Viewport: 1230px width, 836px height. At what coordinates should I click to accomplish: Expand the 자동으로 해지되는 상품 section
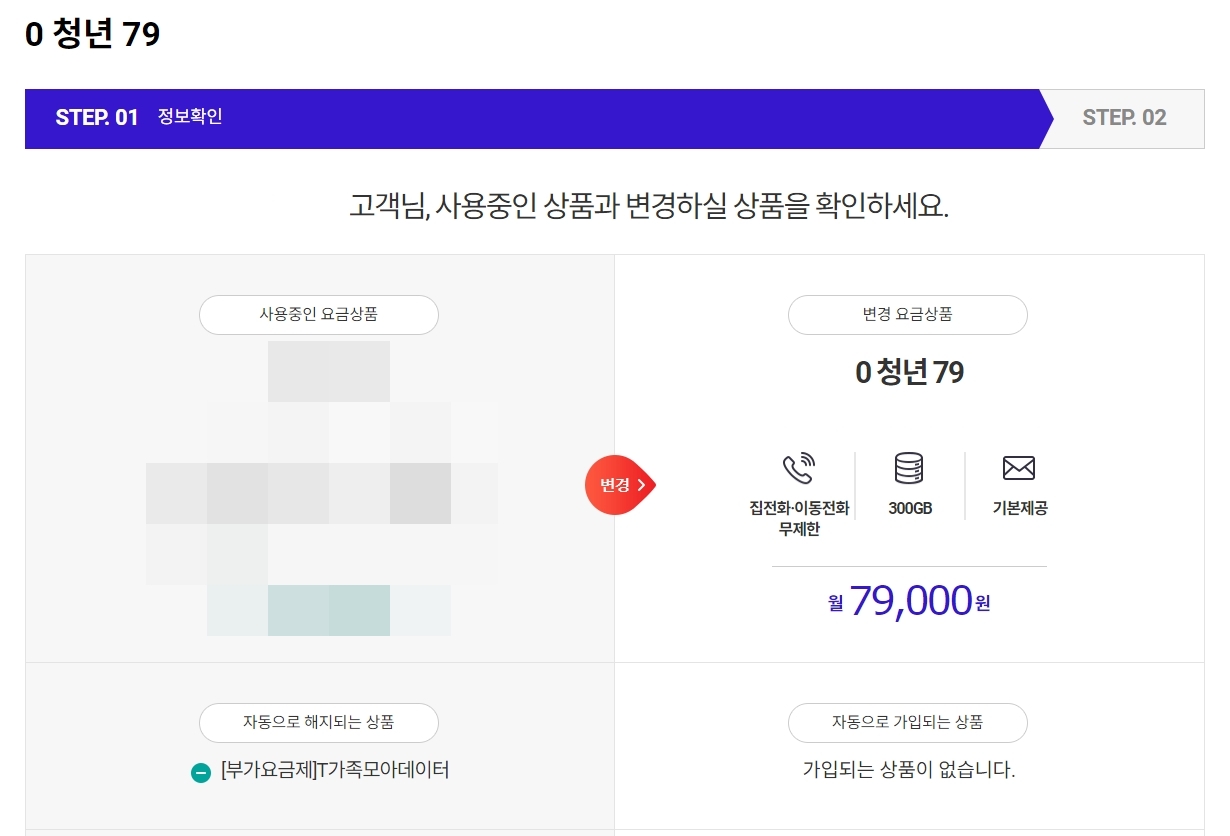point(319,723)
